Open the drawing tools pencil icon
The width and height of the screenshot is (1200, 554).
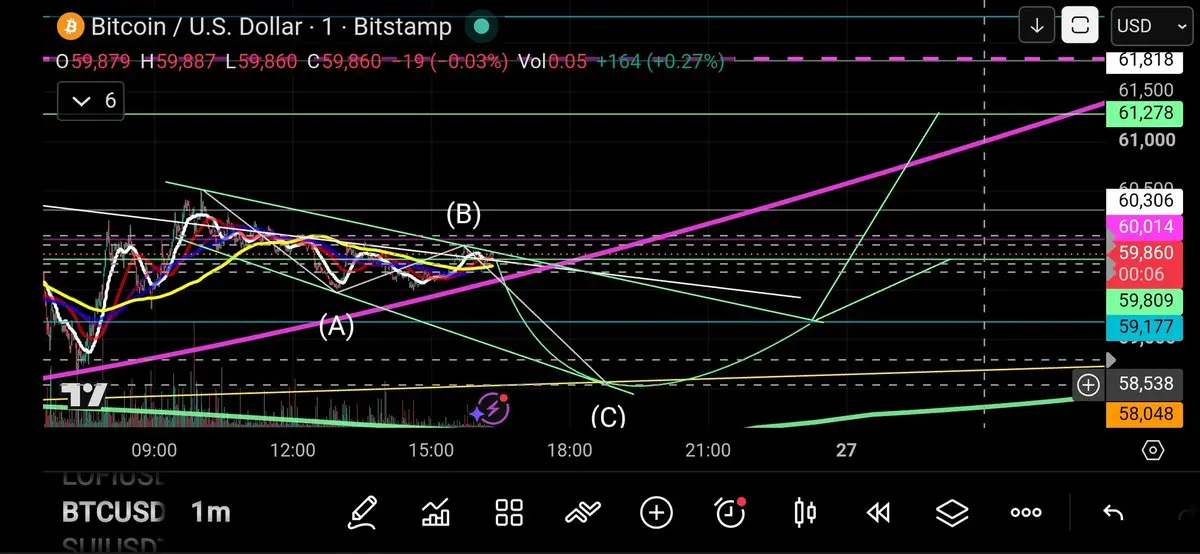click(363, 513)
